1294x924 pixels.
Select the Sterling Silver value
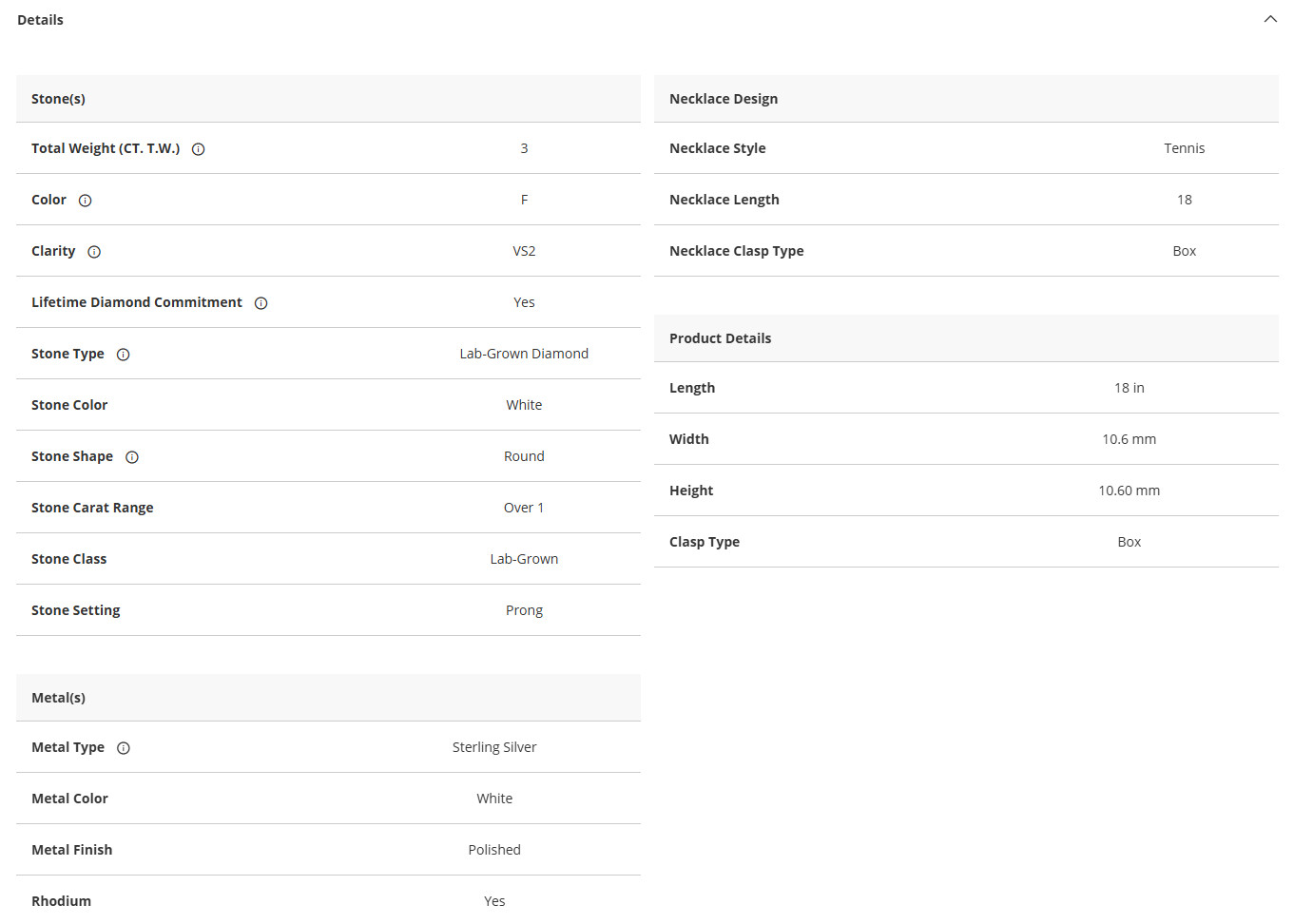(494, 747)
